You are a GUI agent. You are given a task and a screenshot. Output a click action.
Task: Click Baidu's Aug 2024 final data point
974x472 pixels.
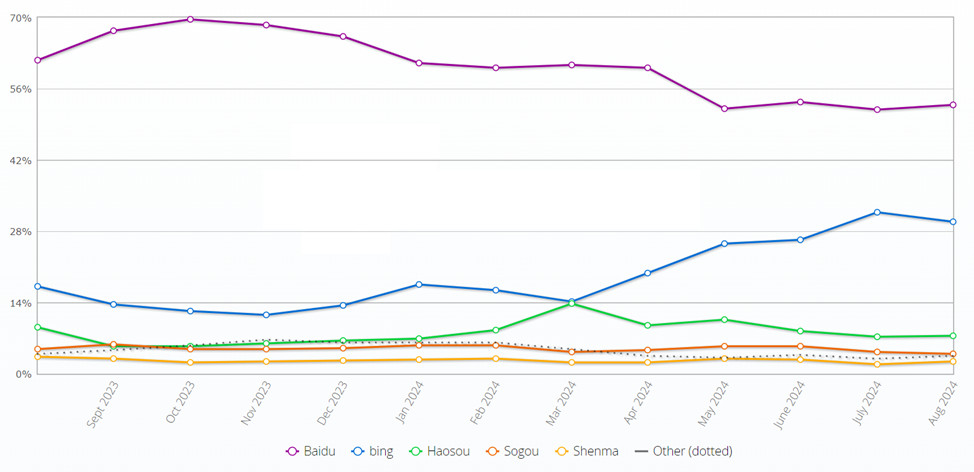(953, 105)
